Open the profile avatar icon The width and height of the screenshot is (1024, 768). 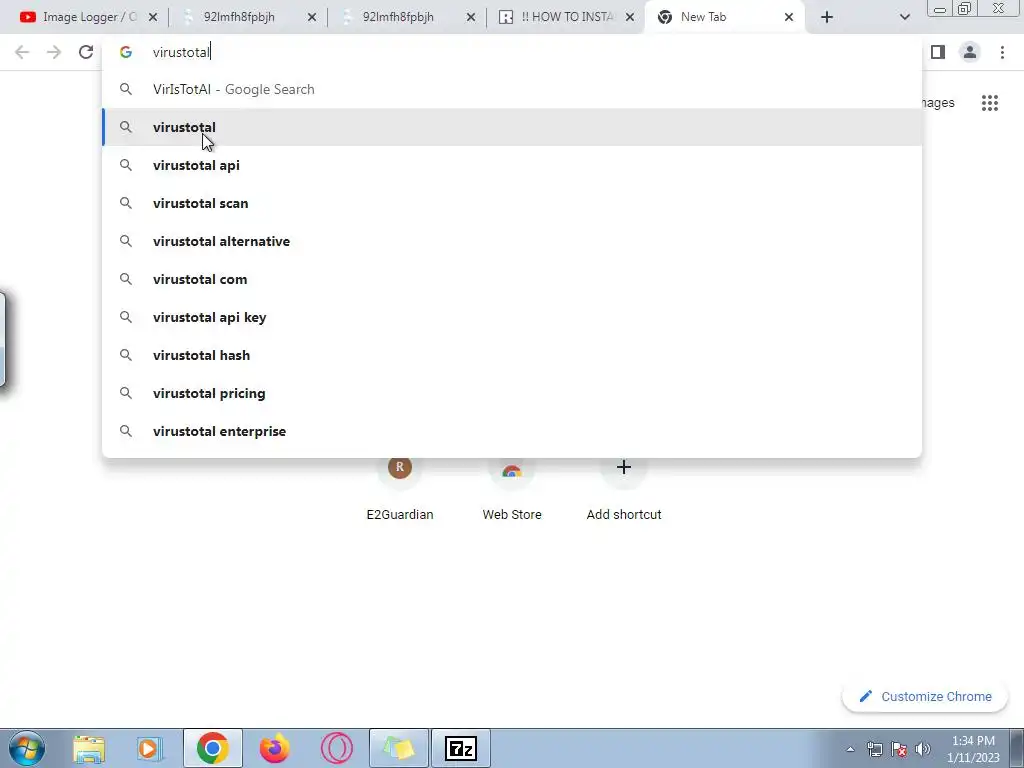[970, 52]
